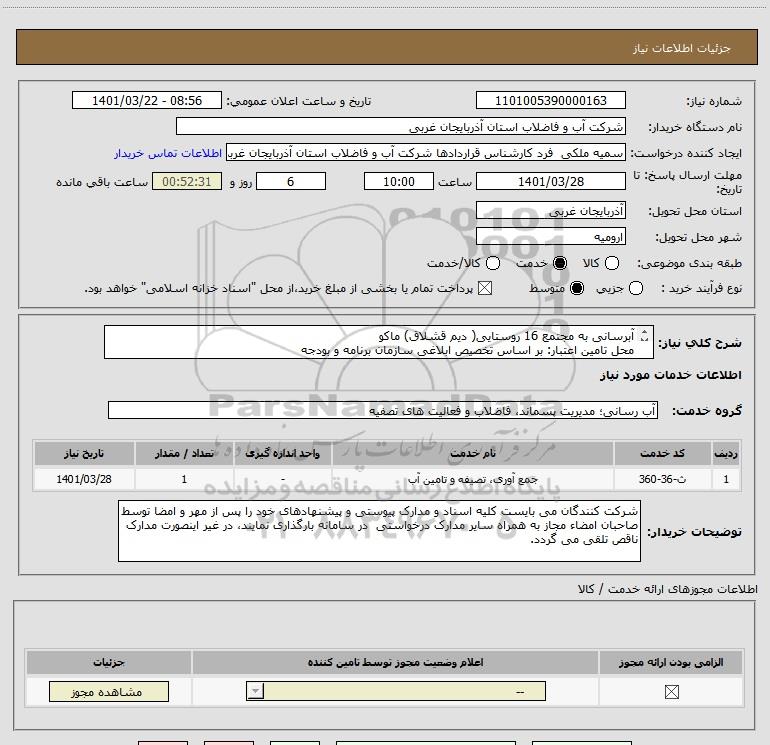Click the request creator field
The height and width of the screenshot is (745, 770).
tap(426, 153)
